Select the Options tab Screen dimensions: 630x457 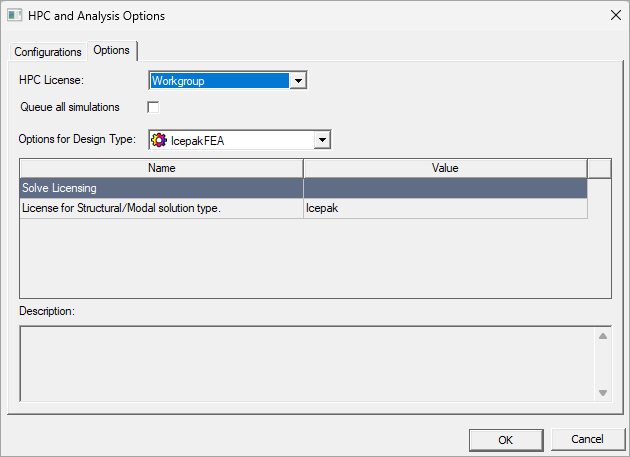coord(112,50)
